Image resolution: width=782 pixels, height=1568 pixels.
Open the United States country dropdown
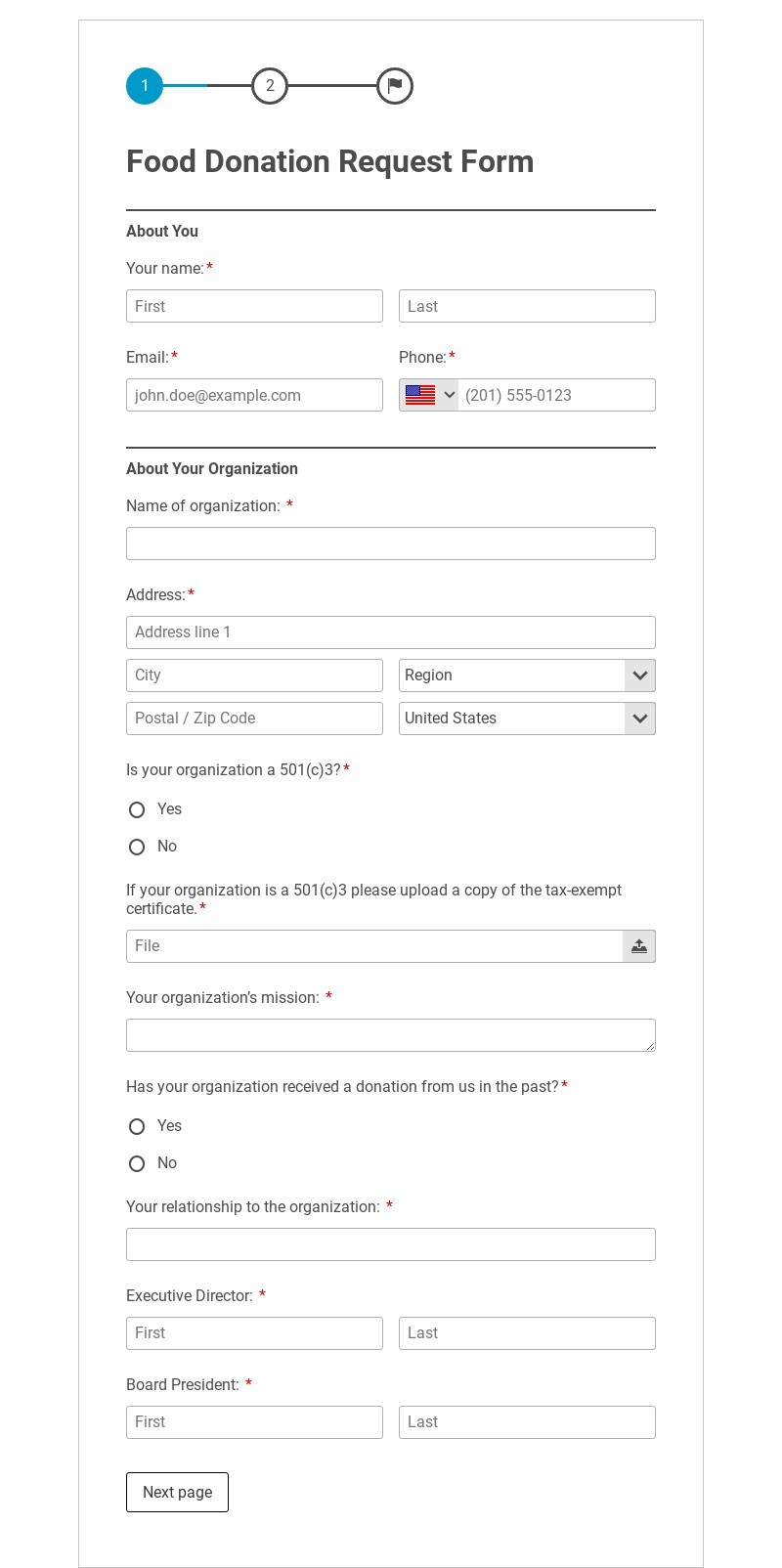[x=527, y=719]
